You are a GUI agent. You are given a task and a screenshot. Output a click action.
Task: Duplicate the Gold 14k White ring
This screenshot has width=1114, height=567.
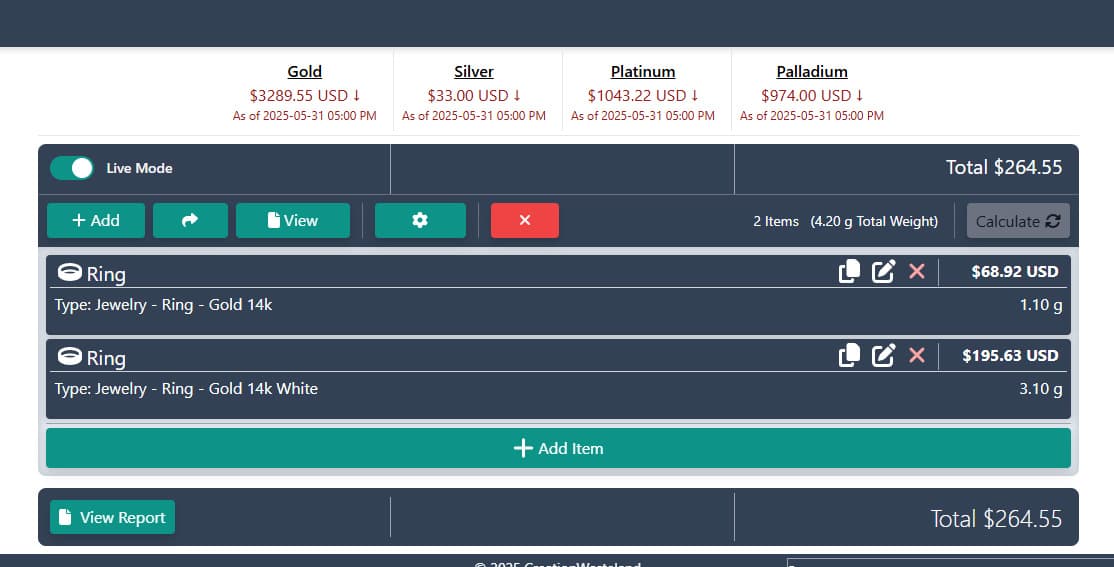(849, 355)
